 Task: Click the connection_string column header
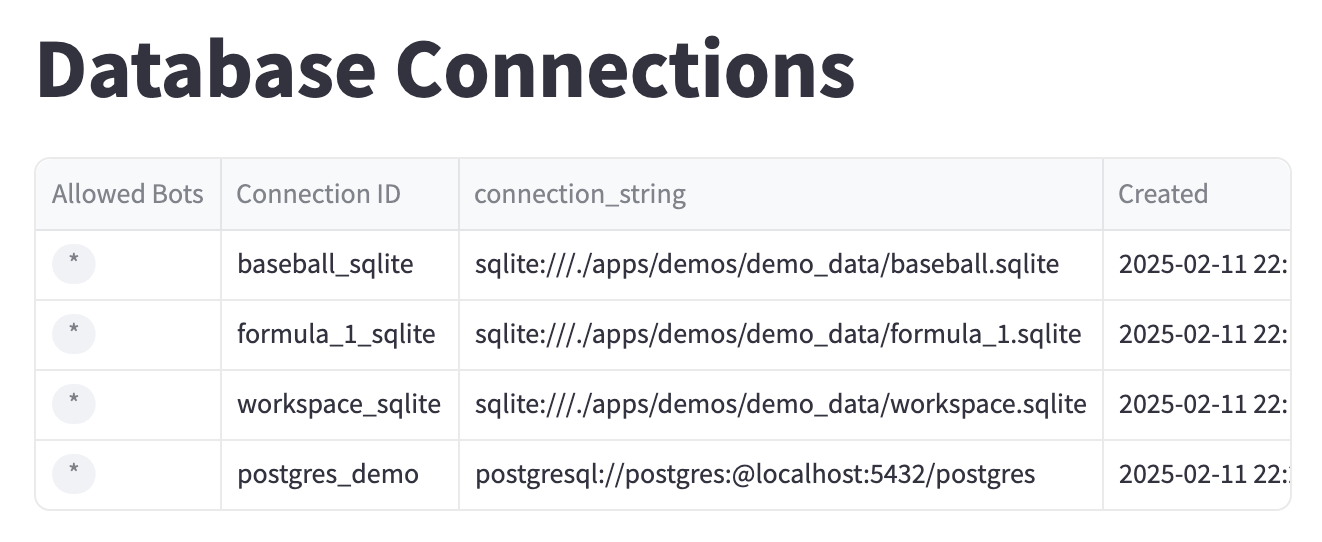tap(781, 194)
